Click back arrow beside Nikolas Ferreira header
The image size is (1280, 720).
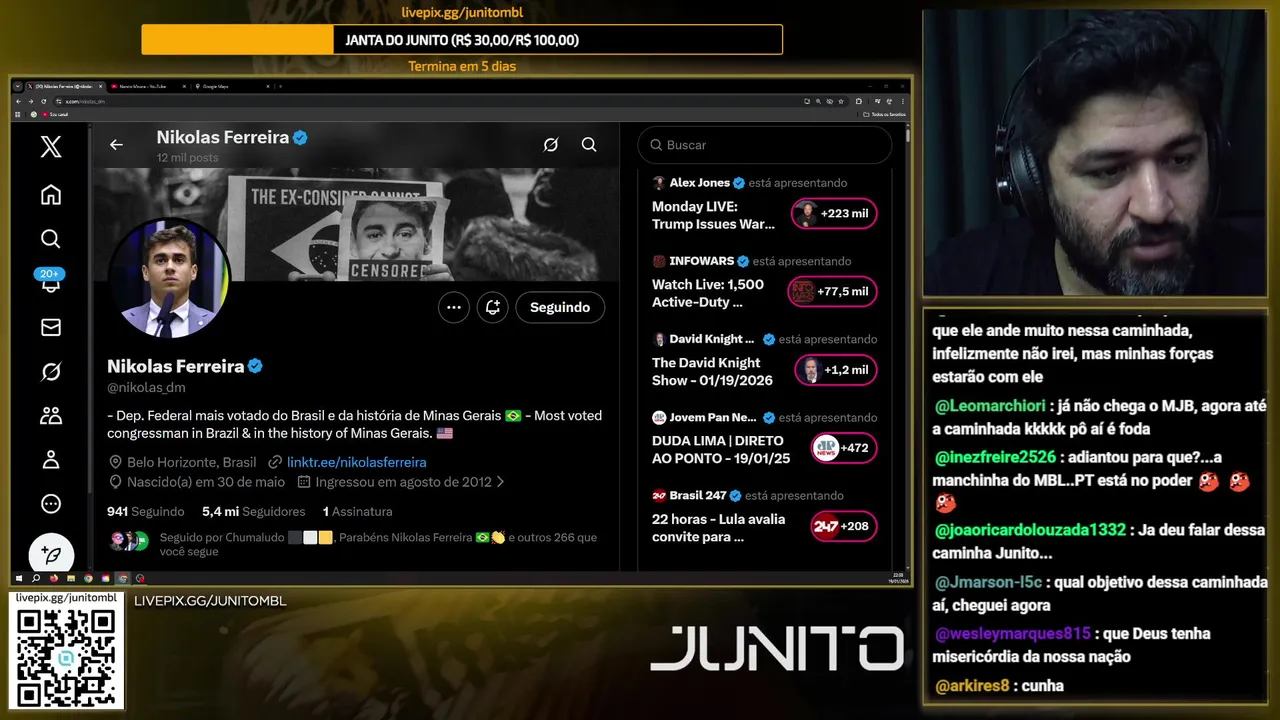116,145
